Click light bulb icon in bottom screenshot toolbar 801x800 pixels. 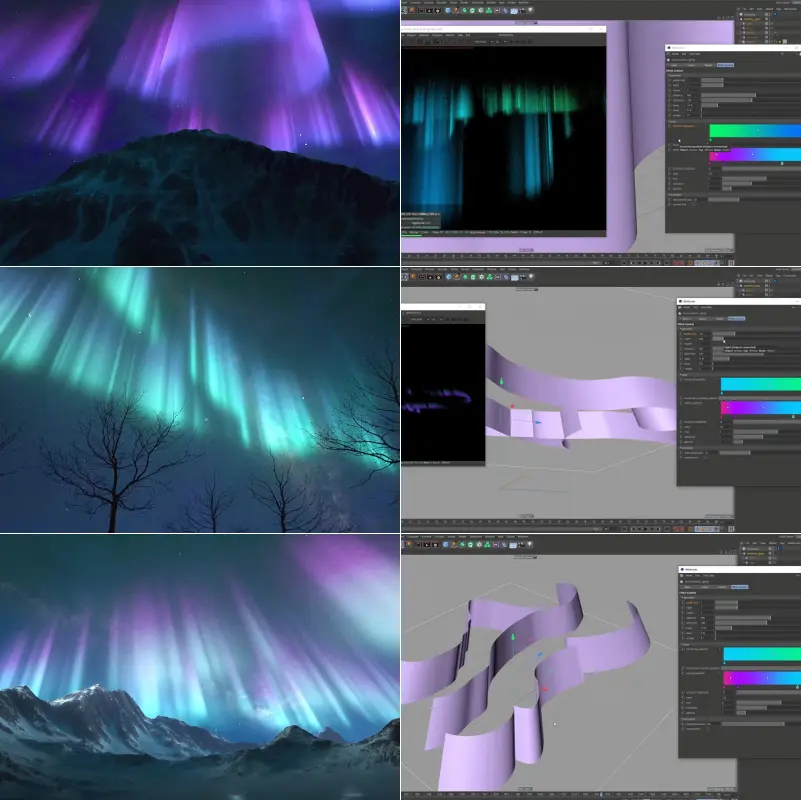click(x=529, y=544)
